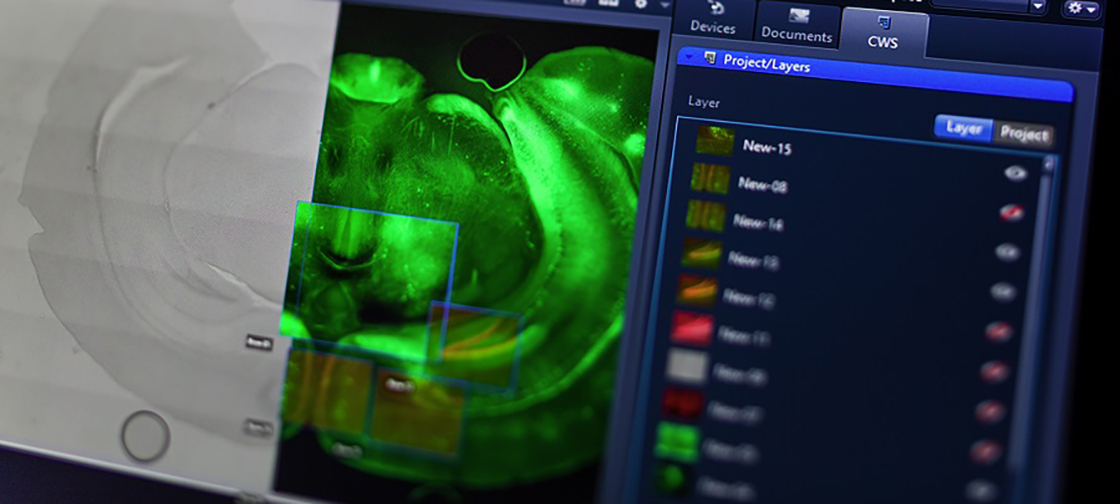This screenshot has height=504, width=1120.
Task: Click the Project/Layers panel header icon
Action: point(709,59)
